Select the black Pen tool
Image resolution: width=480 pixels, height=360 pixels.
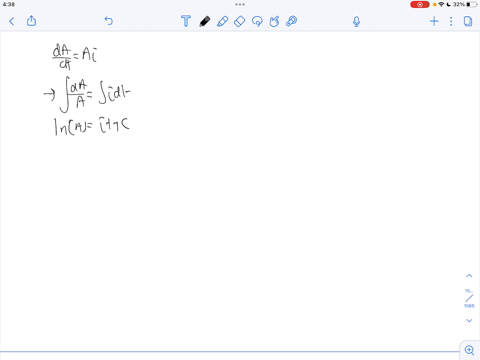point(205,21)
